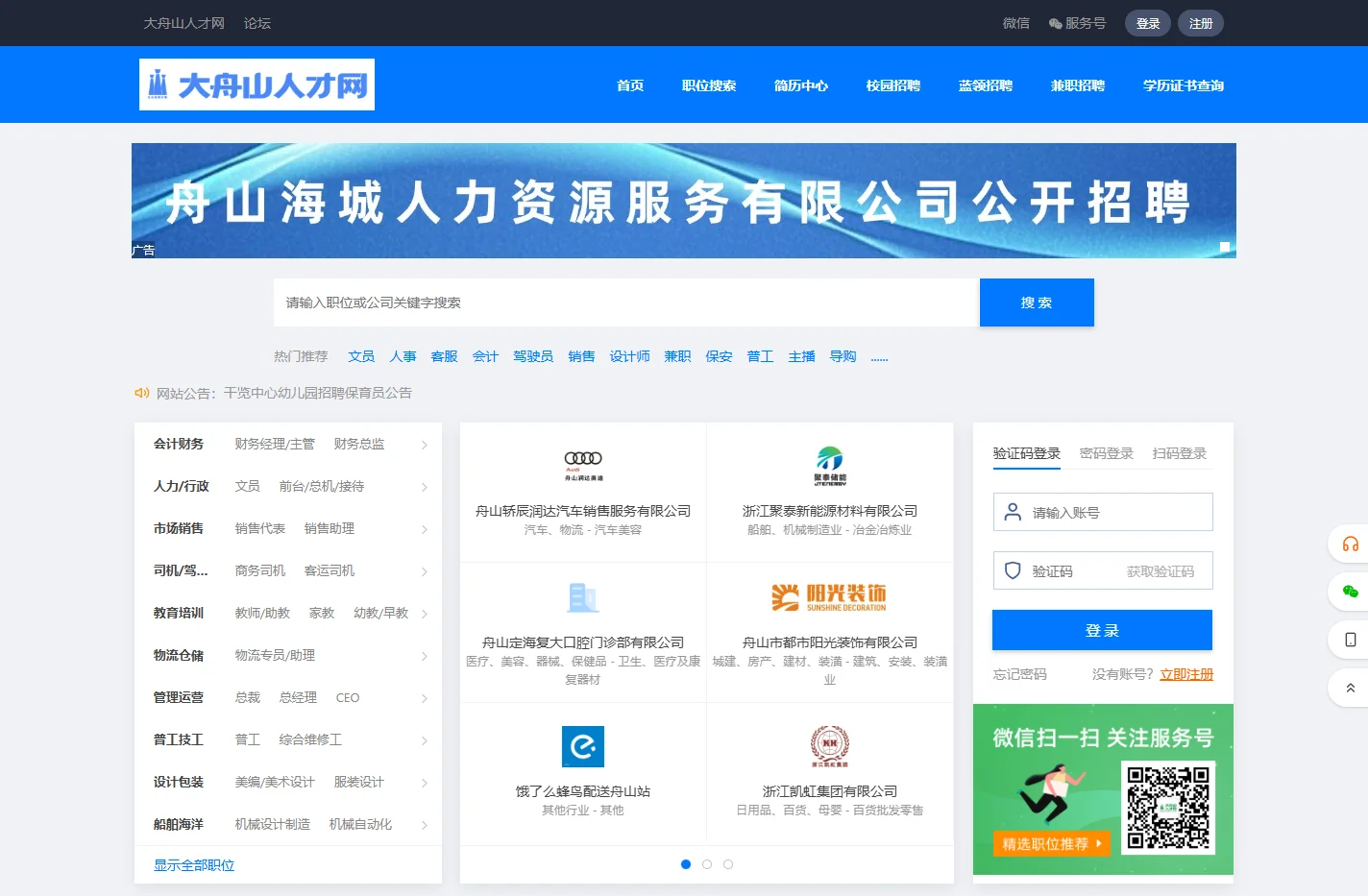
Task: Click the shield icon in verification field
Action: 1013,570
